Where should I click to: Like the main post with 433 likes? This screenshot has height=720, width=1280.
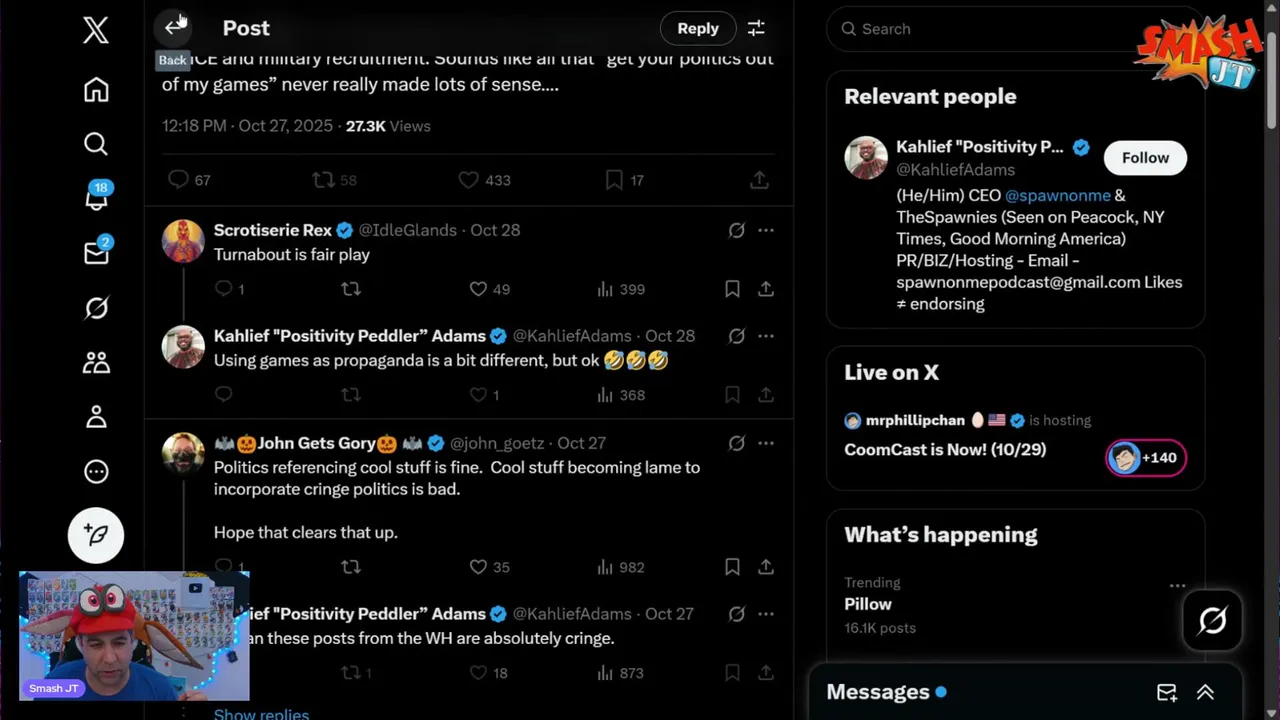tap(469, 180)
